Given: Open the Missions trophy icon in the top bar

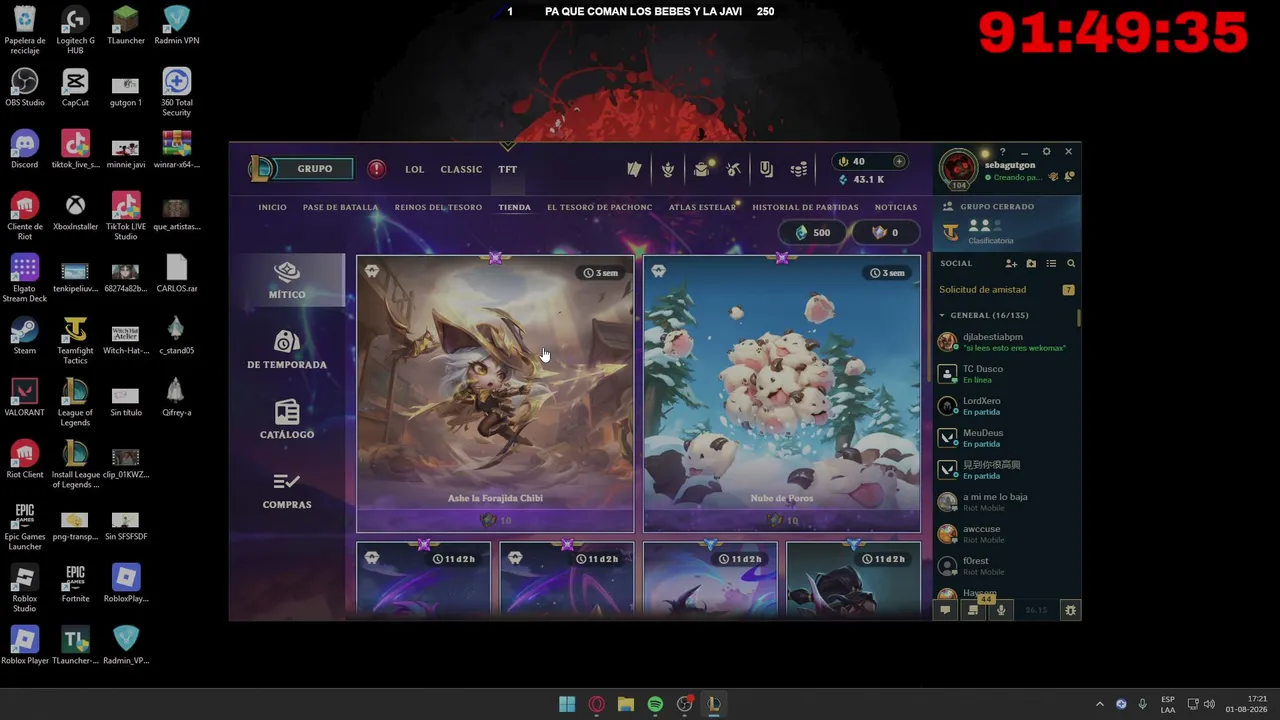Looking at the screenshot, I should tap(668, 169).
